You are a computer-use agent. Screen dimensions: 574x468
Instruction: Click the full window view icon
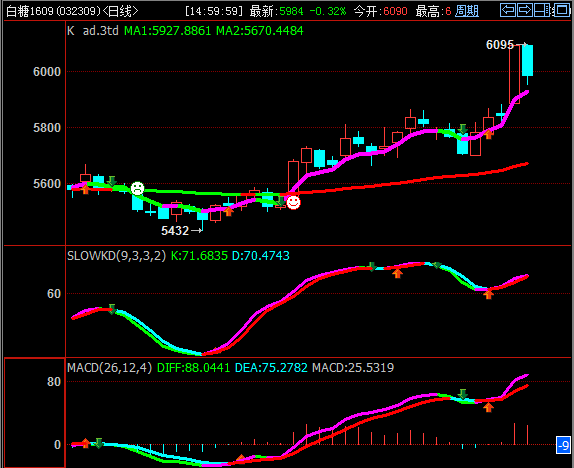(x=561, y=10)
